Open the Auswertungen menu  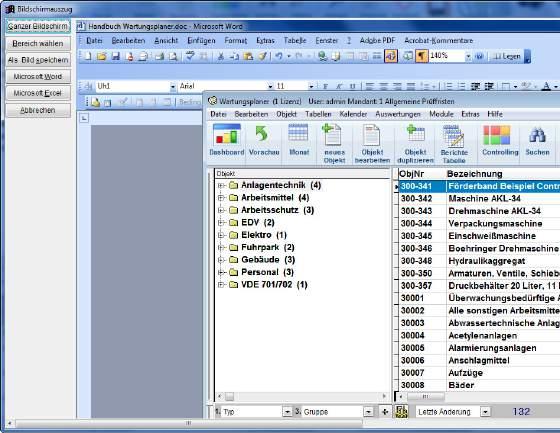[x=398, y=114]
